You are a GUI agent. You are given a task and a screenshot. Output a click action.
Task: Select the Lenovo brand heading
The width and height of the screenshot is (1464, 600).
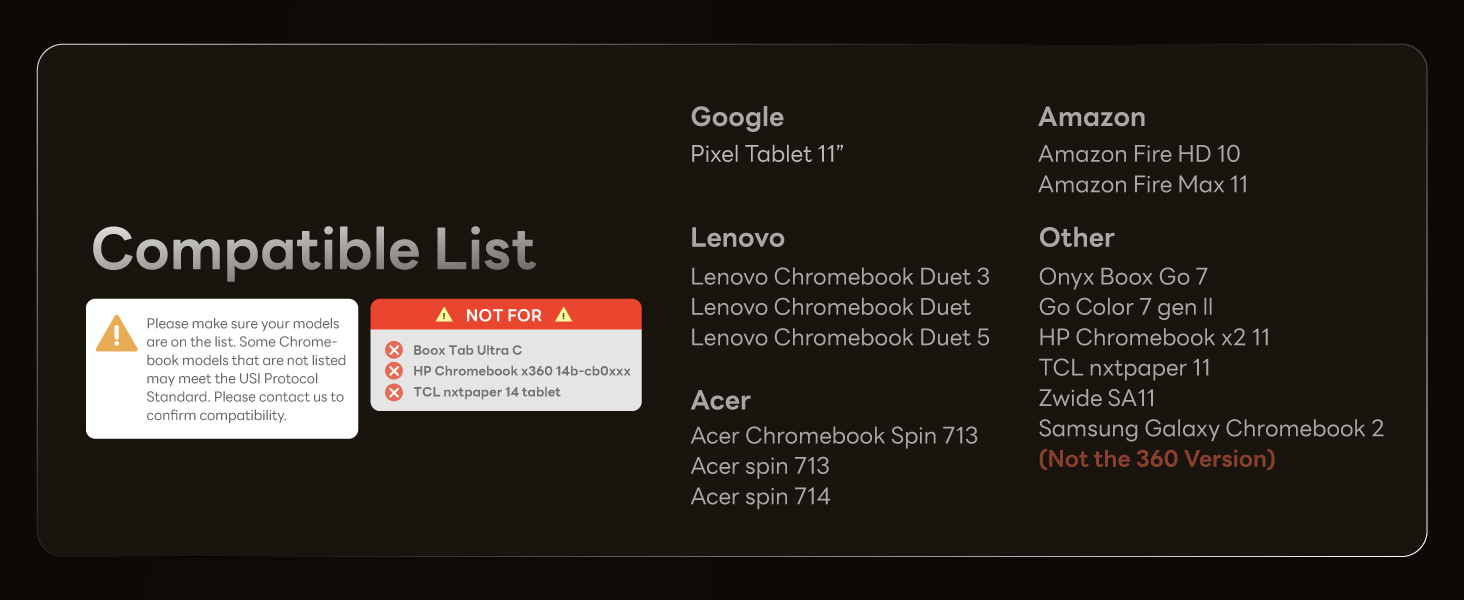point(737,238)
